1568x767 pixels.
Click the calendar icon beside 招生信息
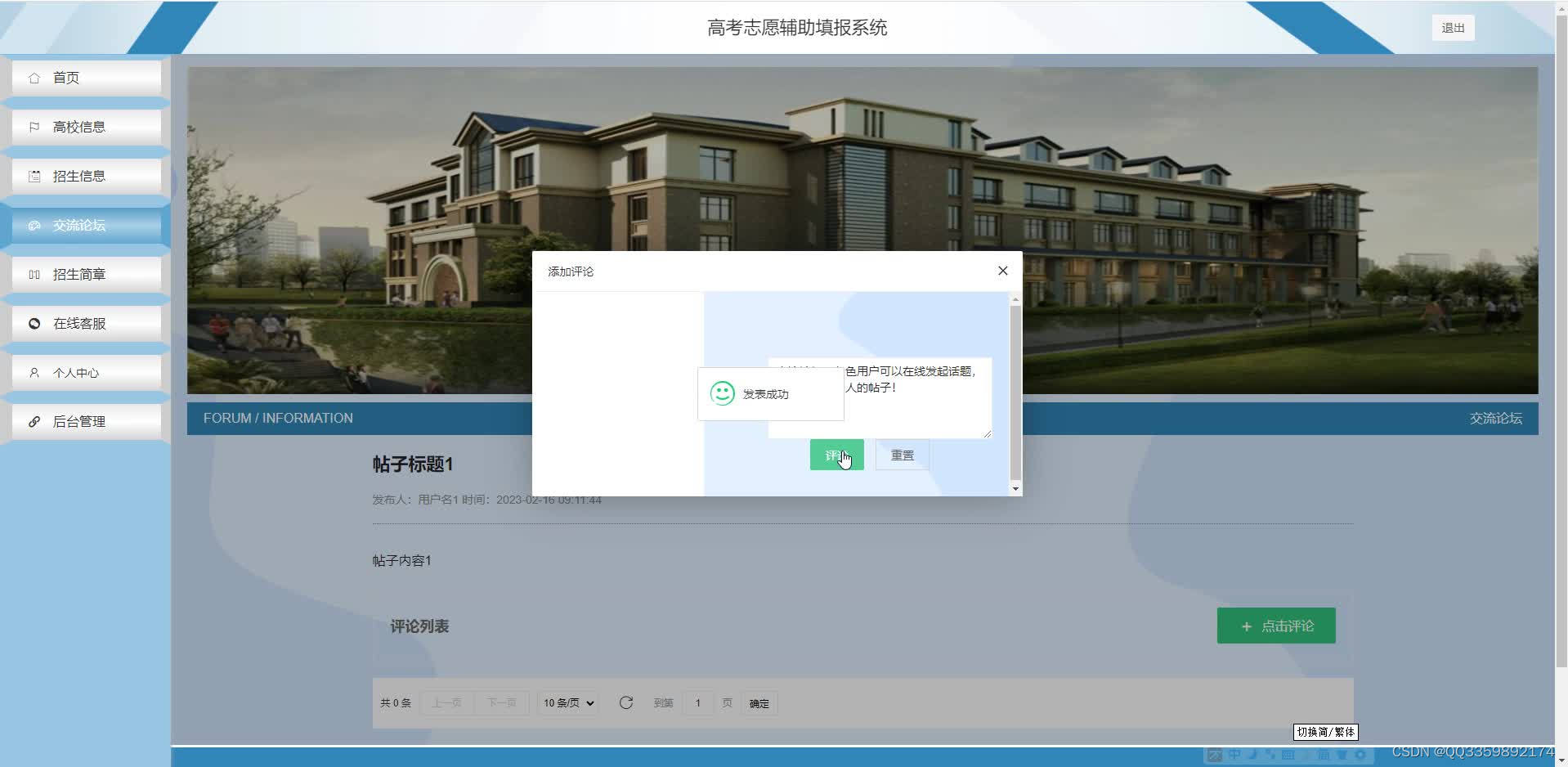[34, 177]
